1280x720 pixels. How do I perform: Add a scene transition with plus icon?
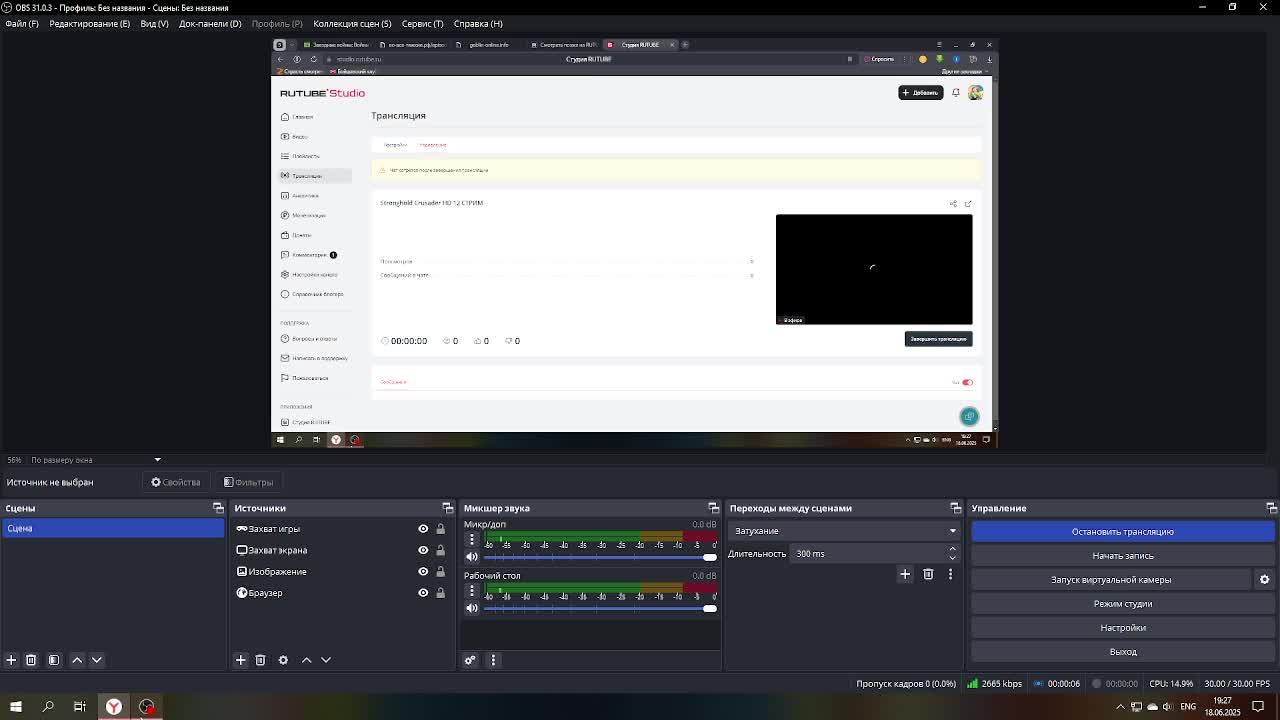coord(905,574)
